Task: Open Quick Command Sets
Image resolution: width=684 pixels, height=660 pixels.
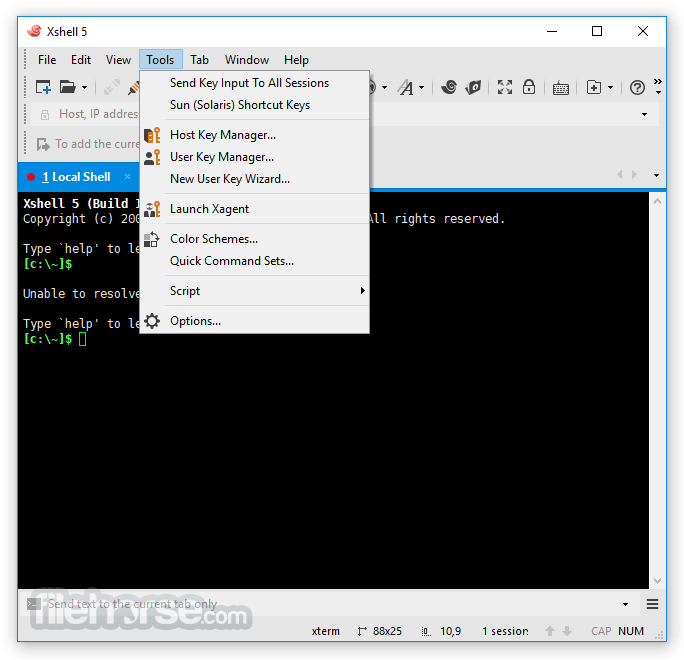Action: click(x=255, y=261)
